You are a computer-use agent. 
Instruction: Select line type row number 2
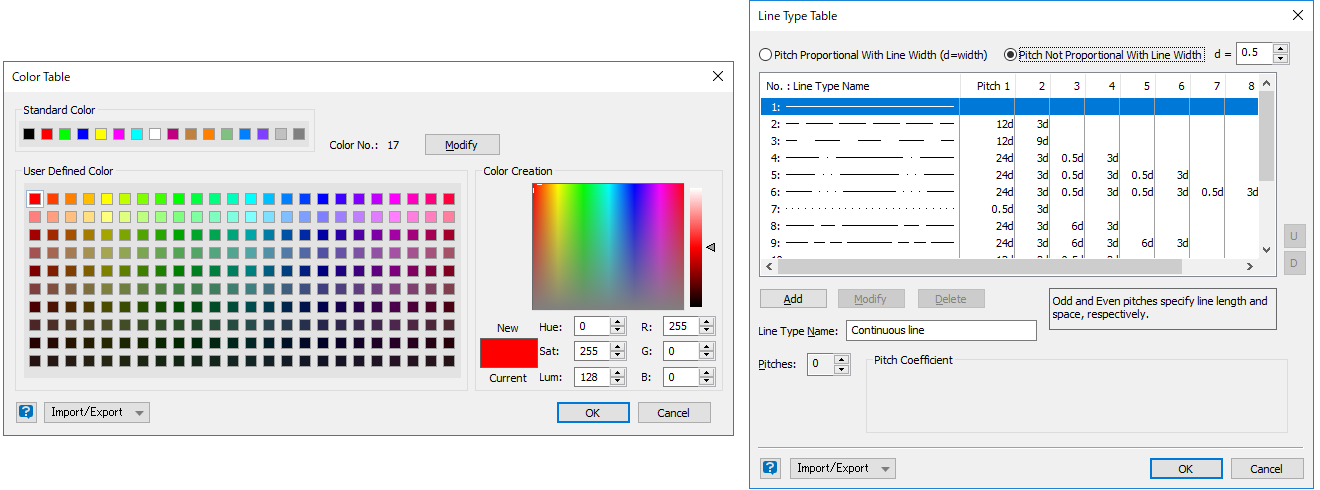tap(860, 124)
